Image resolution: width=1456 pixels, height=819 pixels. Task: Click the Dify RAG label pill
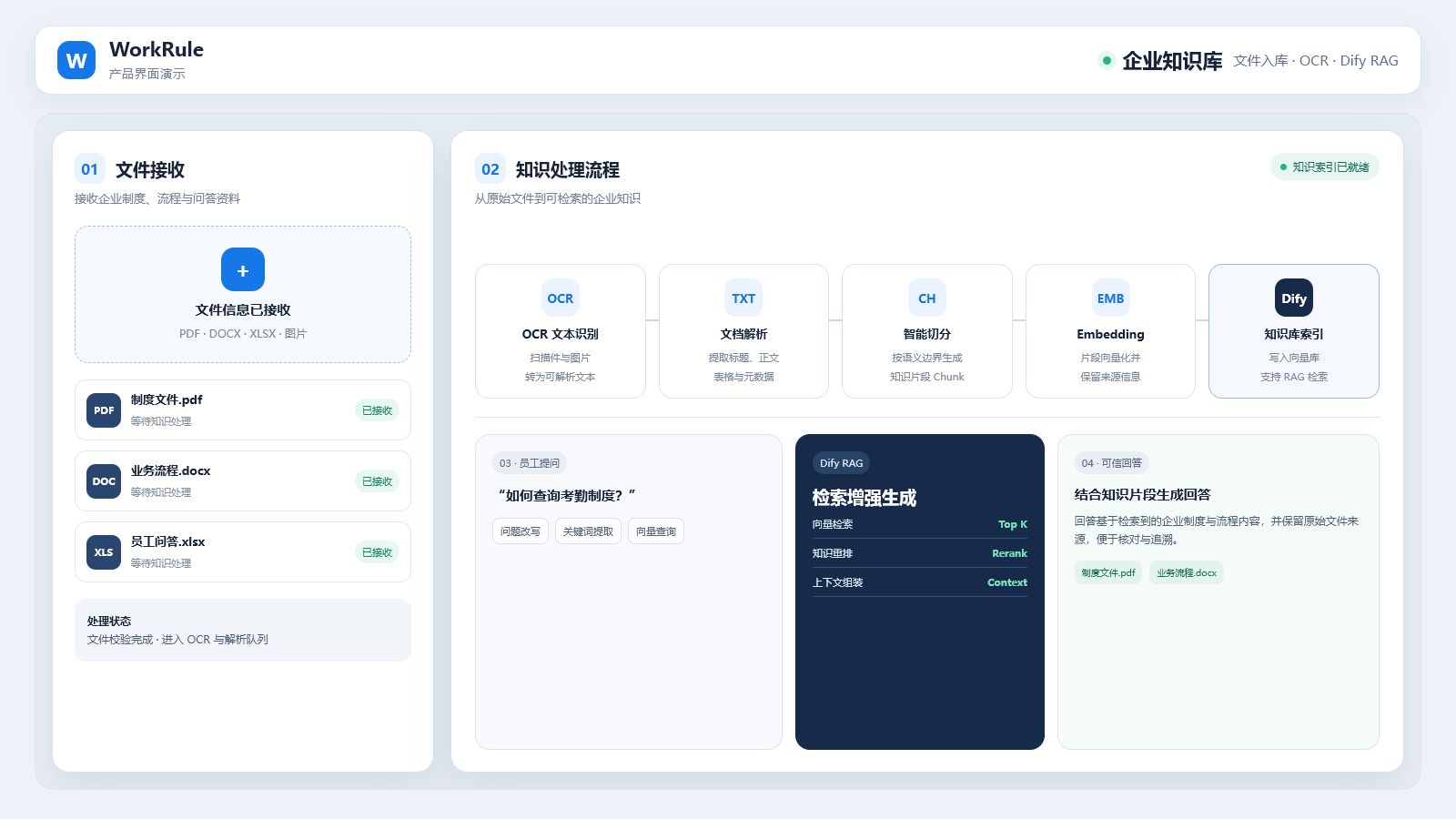[x=841, y=463]
